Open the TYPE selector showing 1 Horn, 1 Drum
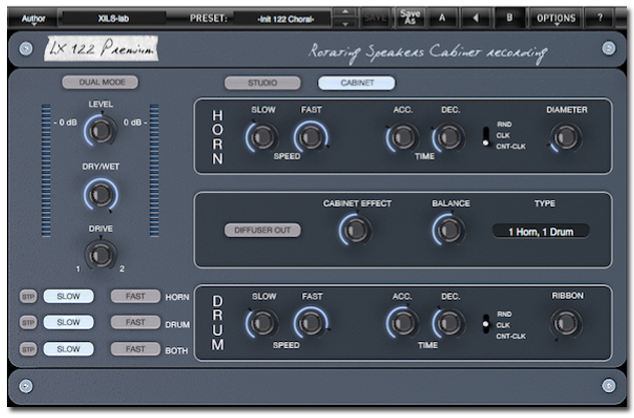This screenshot has height=418, width=634. pyautogui.click(x=541, y=232)
